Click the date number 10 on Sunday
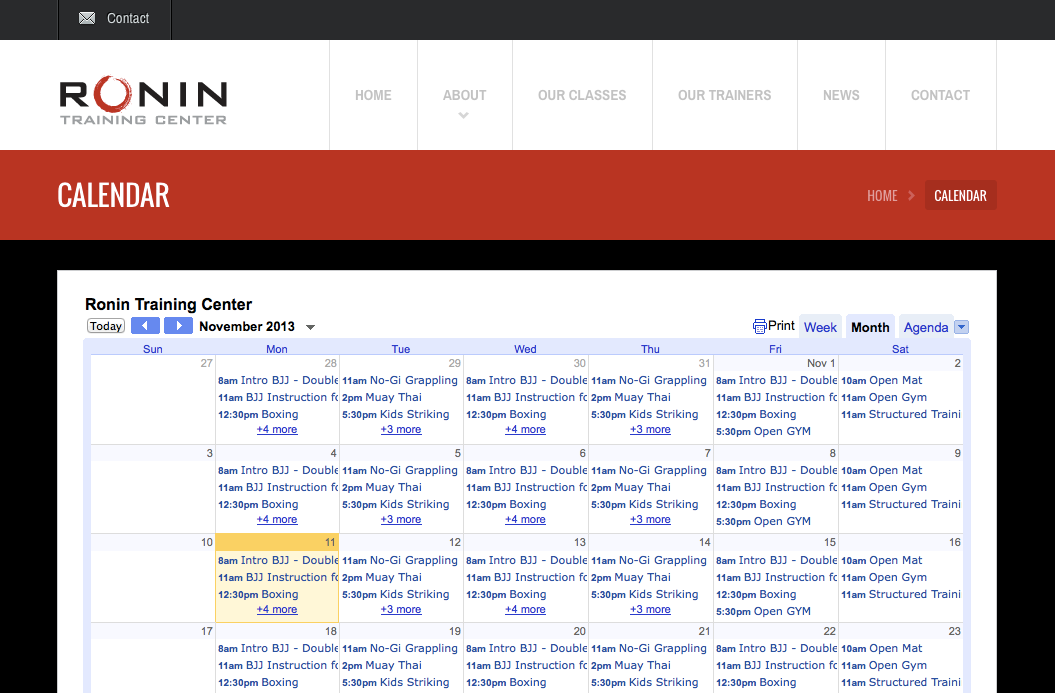The height and width of the screenshot is (693, 1055). click(207, 542)
